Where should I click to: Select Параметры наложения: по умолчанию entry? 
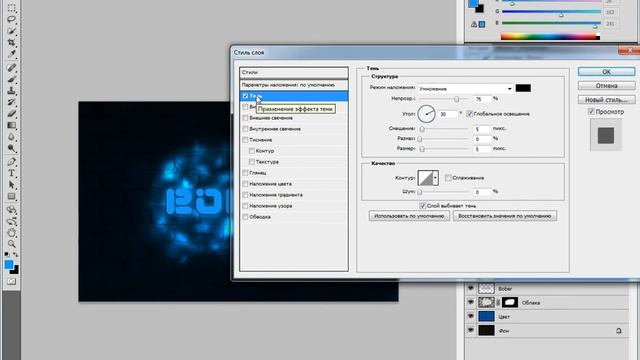pos(294,85)
